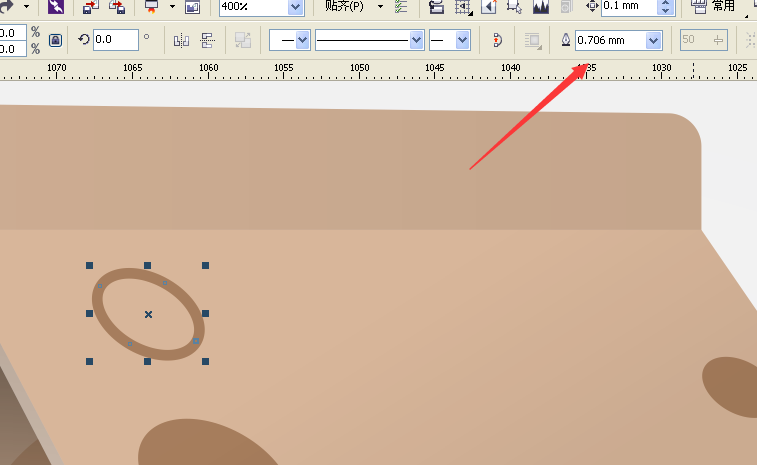Expand the zoom level dropdown
The width and height of the screenshot is (757, 465).
[x=295, y=7]
